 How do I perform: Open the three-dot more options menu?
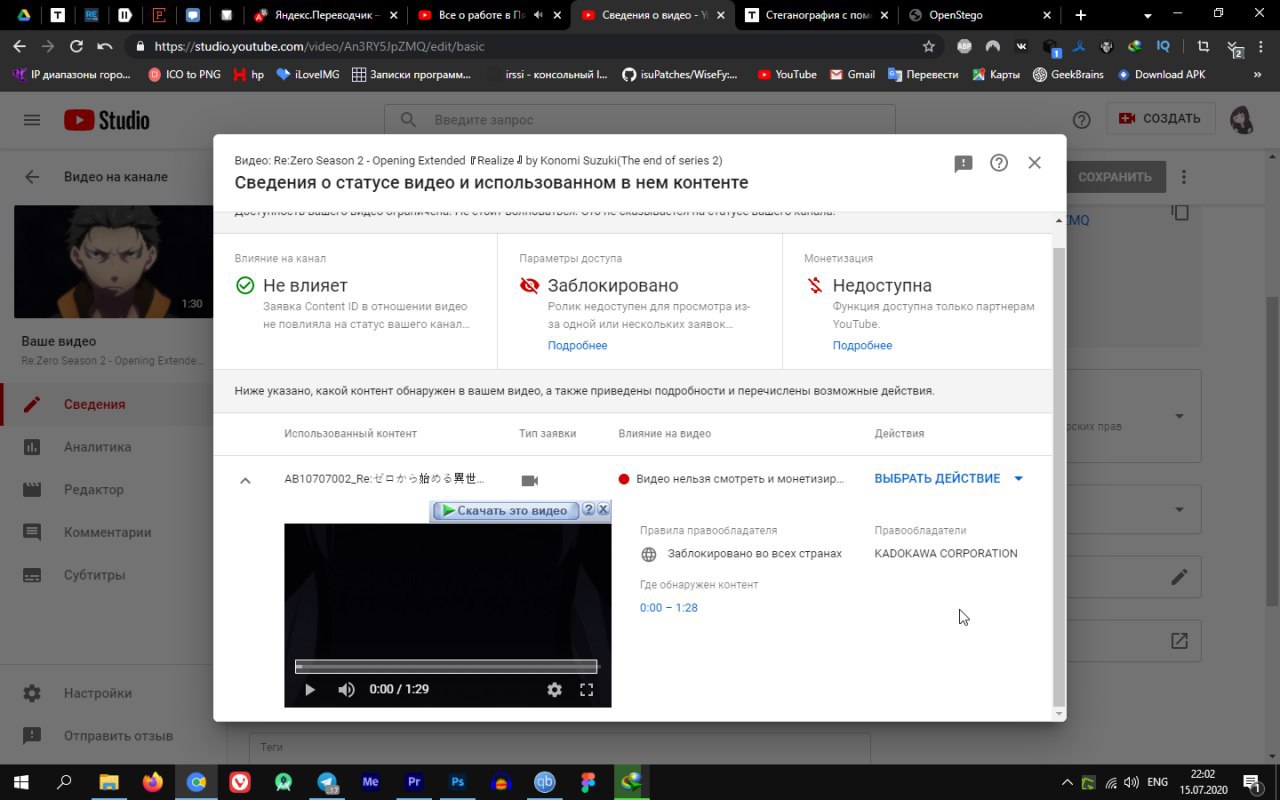tap(1184, 177)
